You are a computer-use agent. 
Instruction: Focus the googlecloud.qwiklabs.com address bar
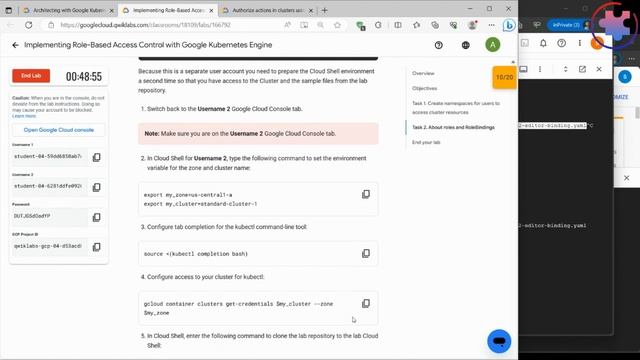tap(163, 25)
